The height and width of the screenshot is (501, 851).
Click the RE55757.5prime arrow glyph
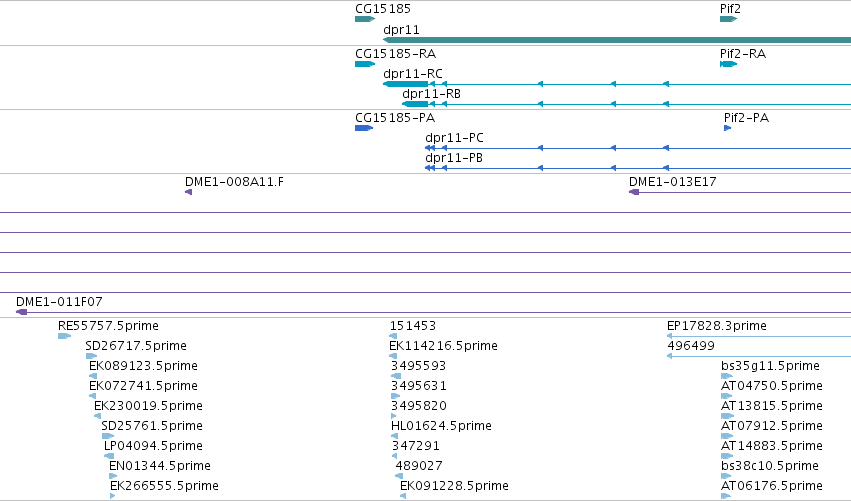(65, 336)
